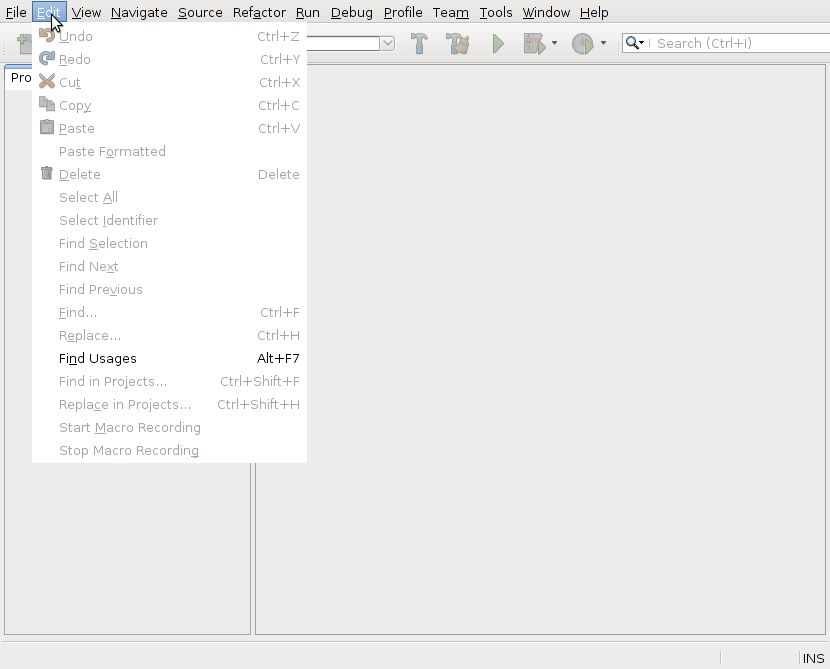Open the Source menu
Viewport: 830px width, 669px height.
tap(200, 12)
